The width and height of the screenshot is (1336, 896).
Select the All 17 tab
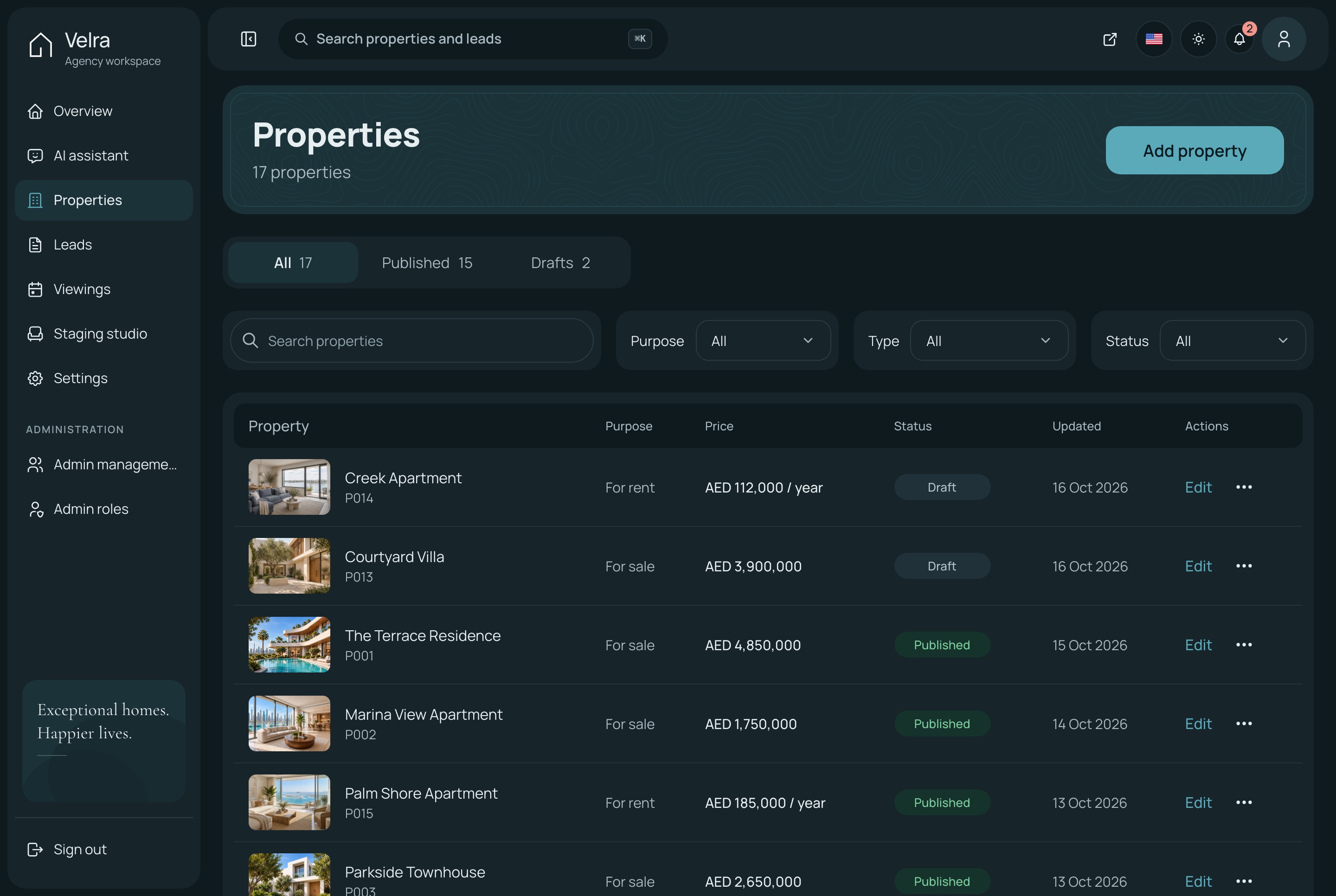pyautogui.click(x=293, y=263)
